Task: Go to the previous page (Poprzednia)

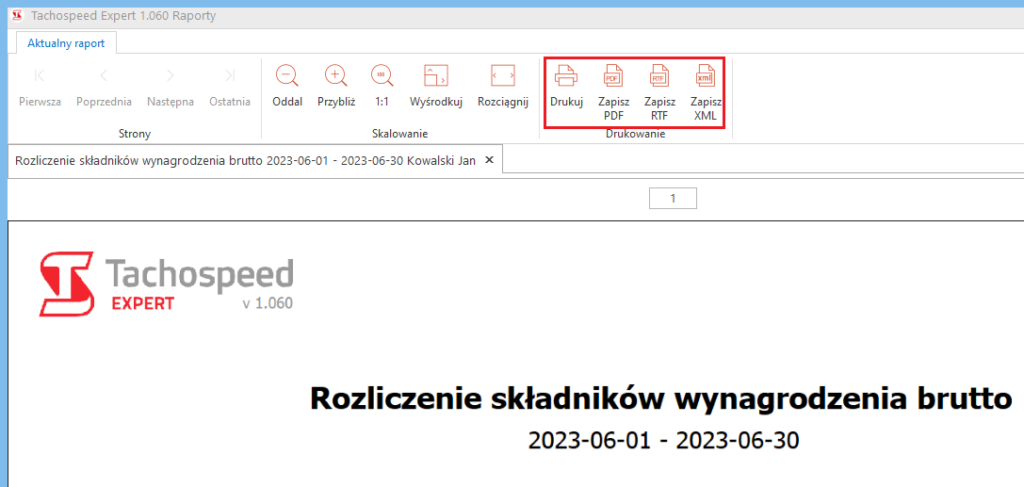Action: click(104, 87)
